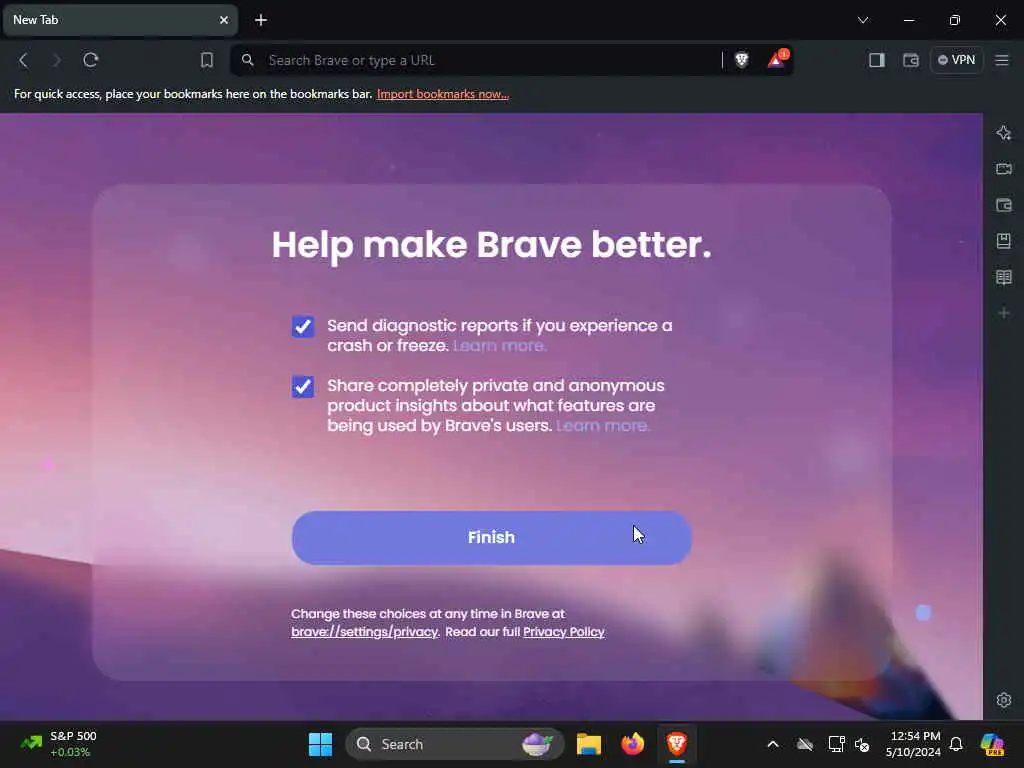Go forward to next page
The height and width of the screenshot is (768, 1024).
(x=57, y=60)
